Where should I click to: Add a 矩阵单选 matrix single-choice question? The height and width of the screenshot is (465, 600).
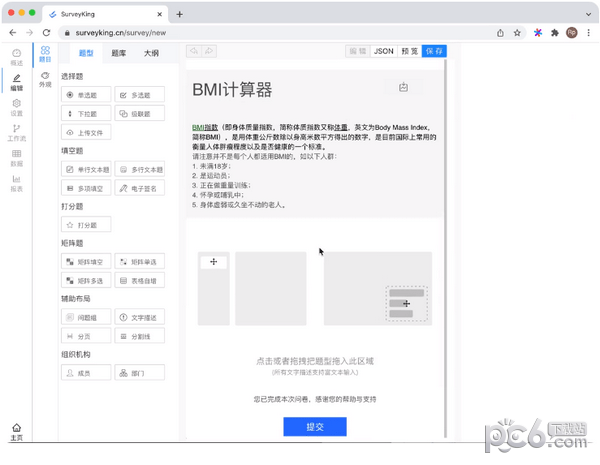pos(140,261)
